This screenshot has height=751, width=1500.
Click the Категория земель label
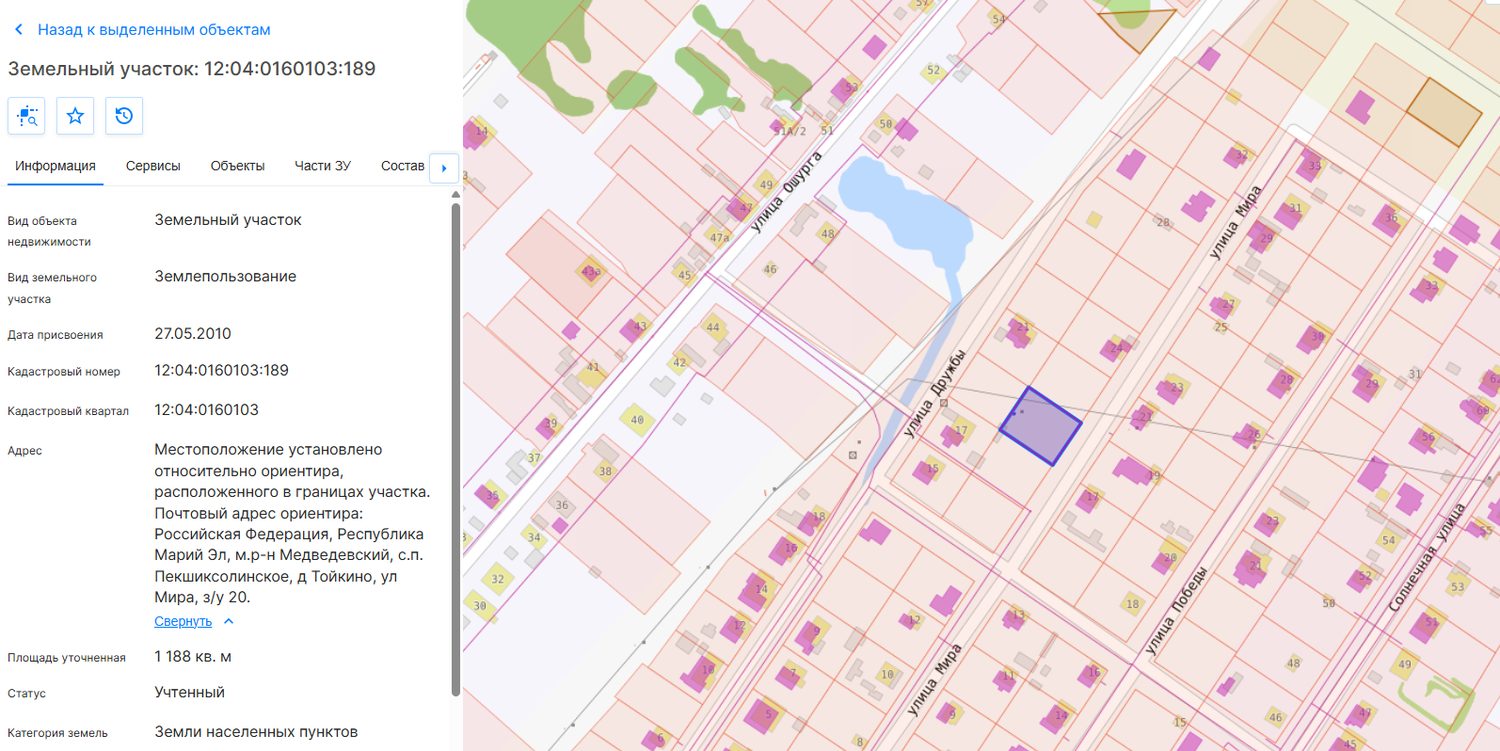coord(57,733)
